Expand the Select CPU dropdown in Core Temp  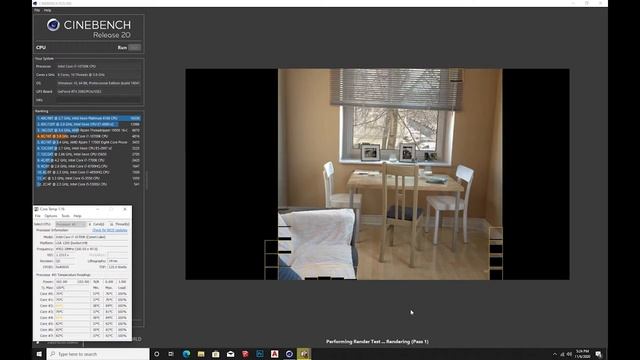[x=71, y=224]
